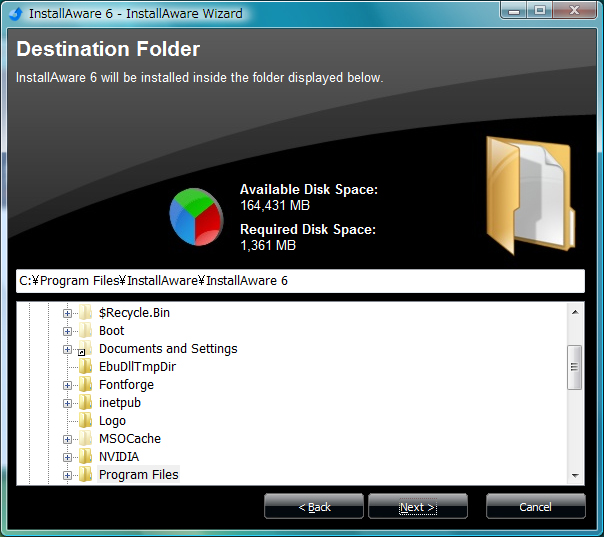Expand the inetpub tree node
The height and width of the screenshot is (537, 604).
pyautogui.click(x=67, y=403)
